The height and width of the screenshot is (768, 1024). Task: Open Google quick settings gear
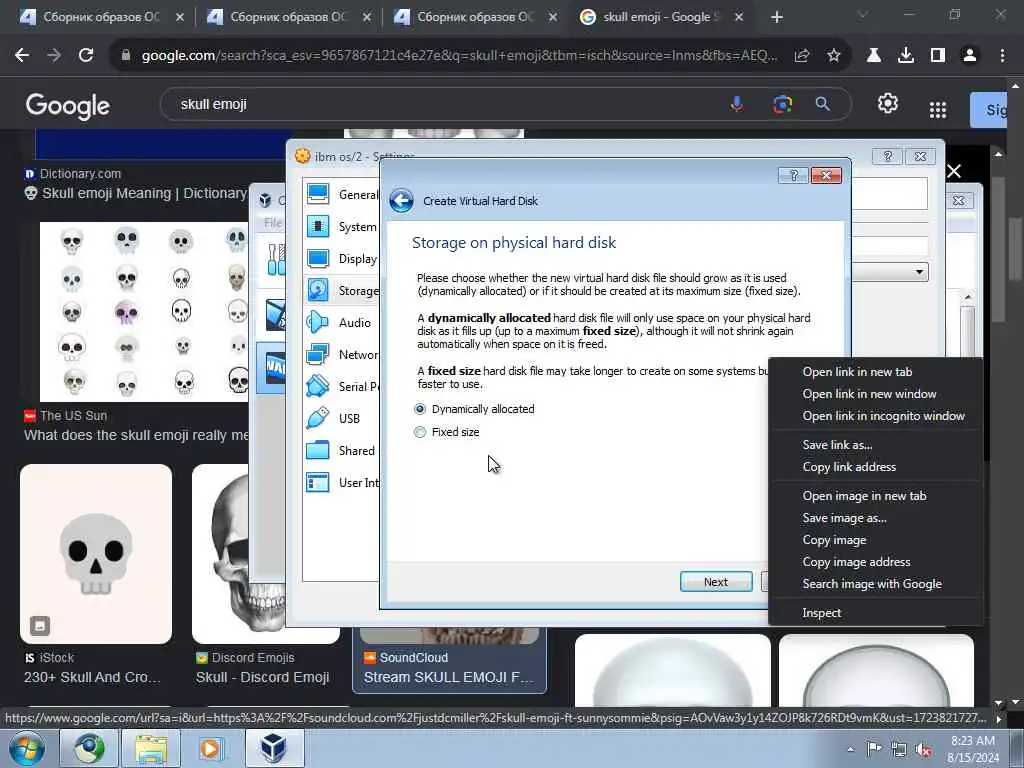tap(888, 103)
